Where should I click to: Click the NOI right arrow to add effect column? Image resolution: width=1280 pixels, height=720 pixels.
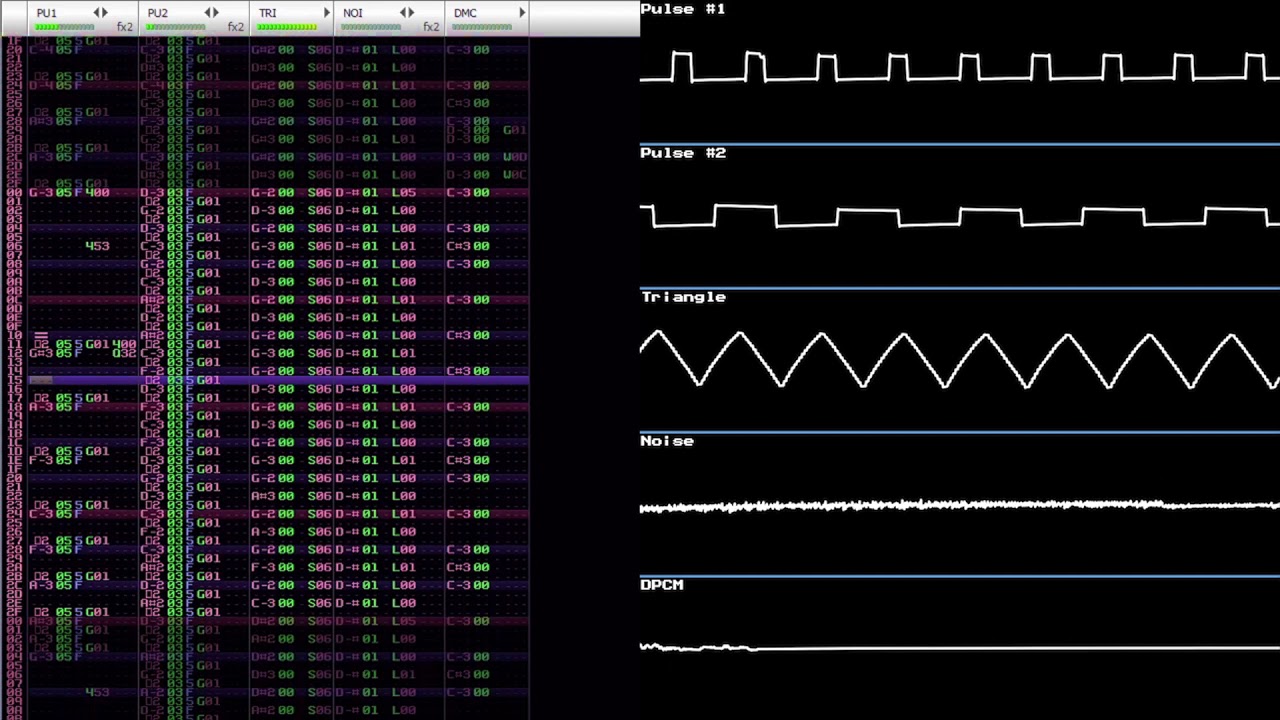point(411,13)
